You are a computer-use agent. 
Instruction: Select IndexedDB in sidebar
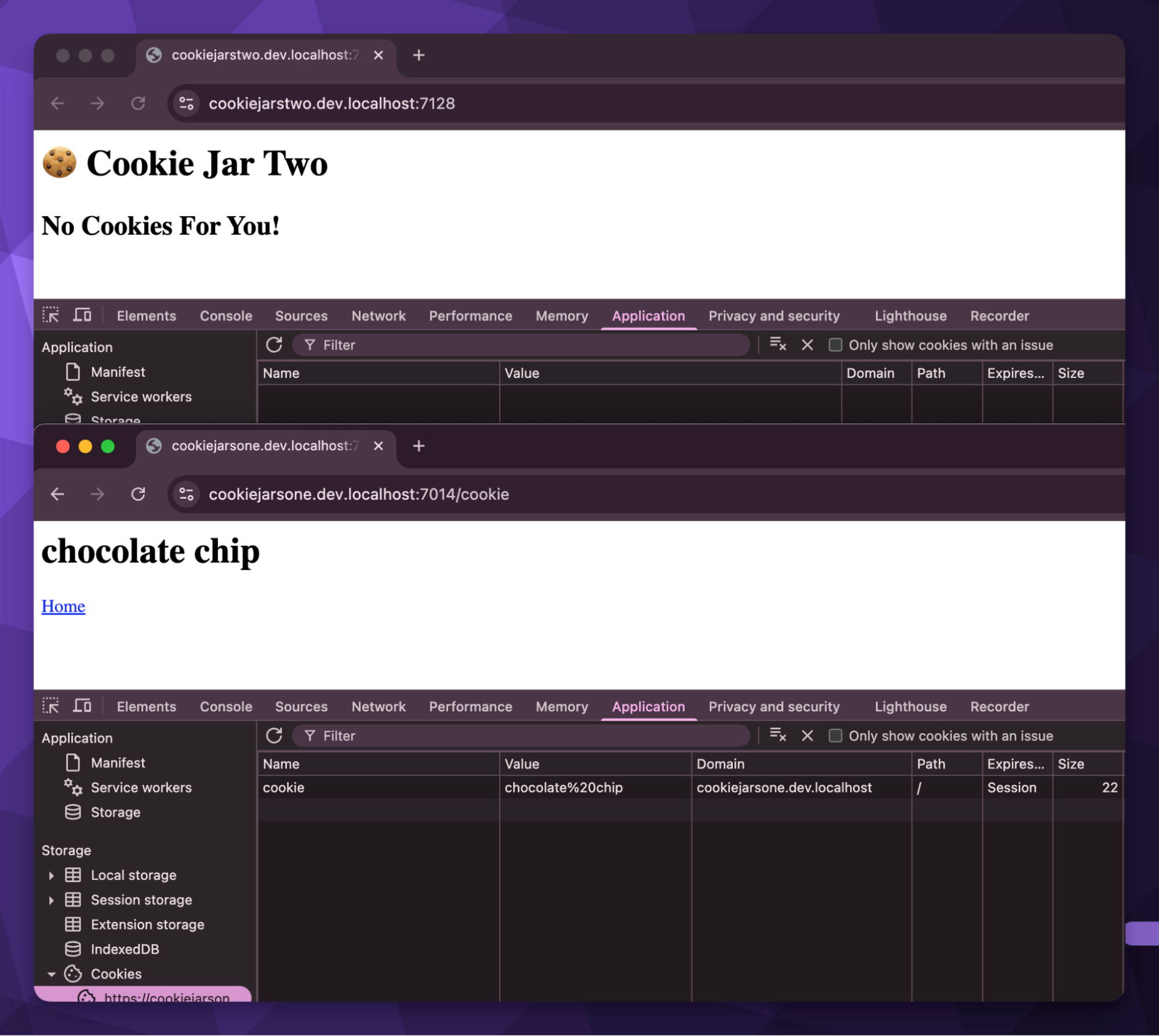125,950
